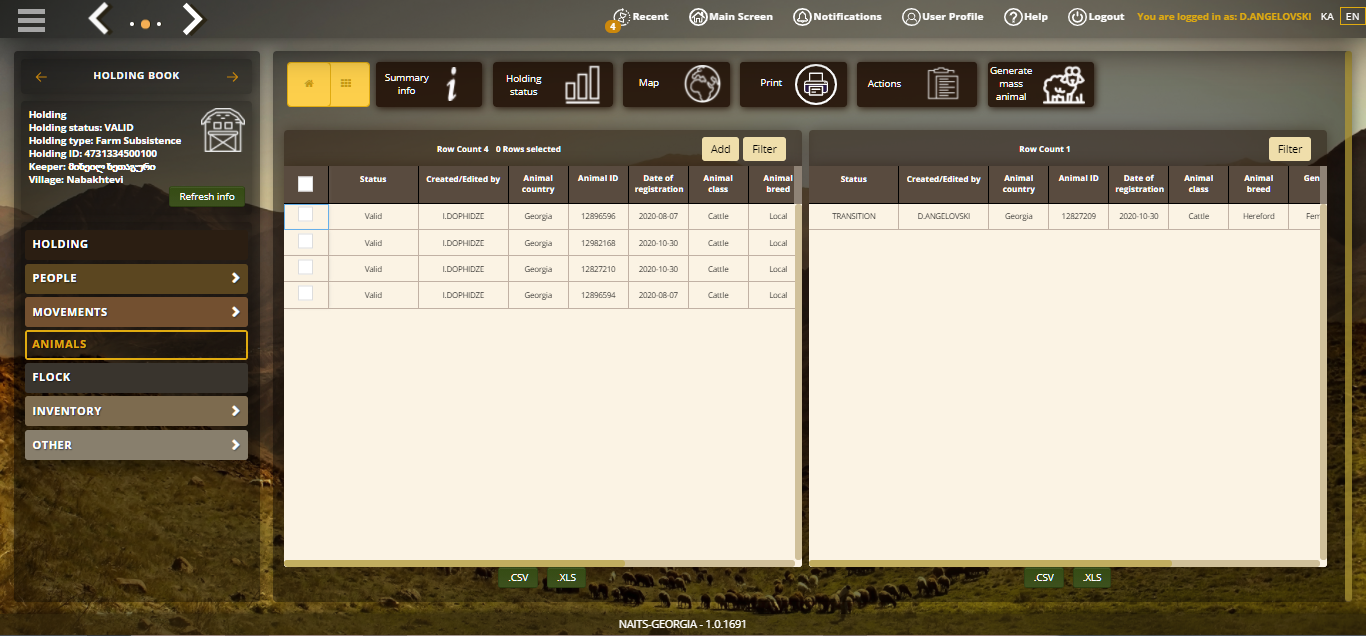This screenshot has width=1366, height=636.
Task: Go forward with the large right chevron
Action: (192, 18)
